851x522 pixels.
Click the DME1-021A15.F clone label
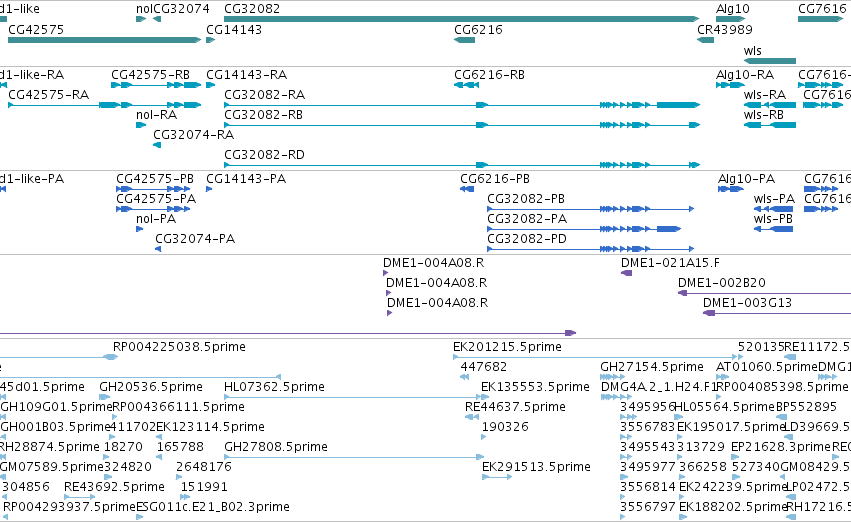click(x=670, y=263)
